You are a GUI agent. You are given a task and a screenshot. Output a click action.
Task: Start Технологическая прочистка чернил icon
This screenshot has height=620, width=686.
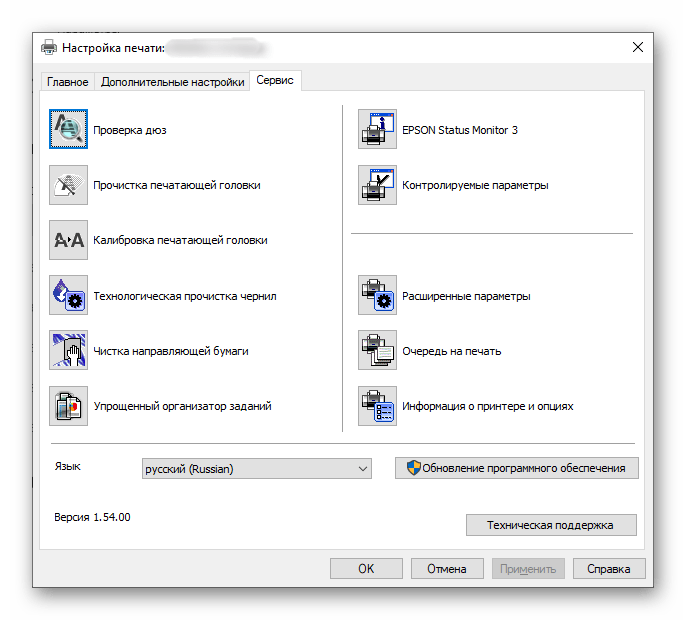pos(68,295)
